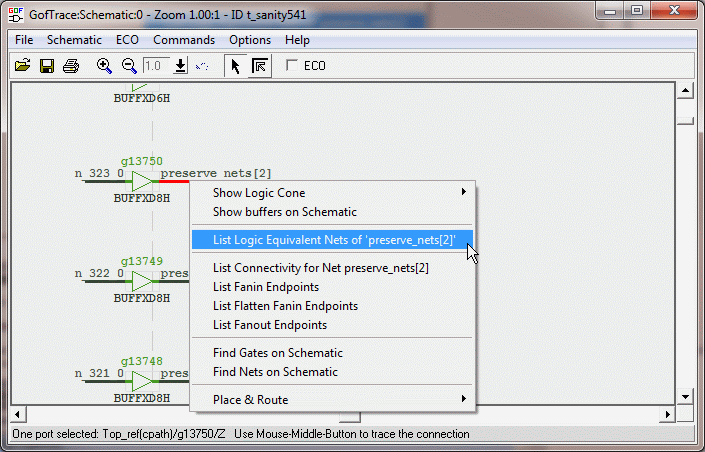The width and height of the screenshot is (705, 452).
Task: Click the g13748 buffer gate symbol
Action: (142, 381)
